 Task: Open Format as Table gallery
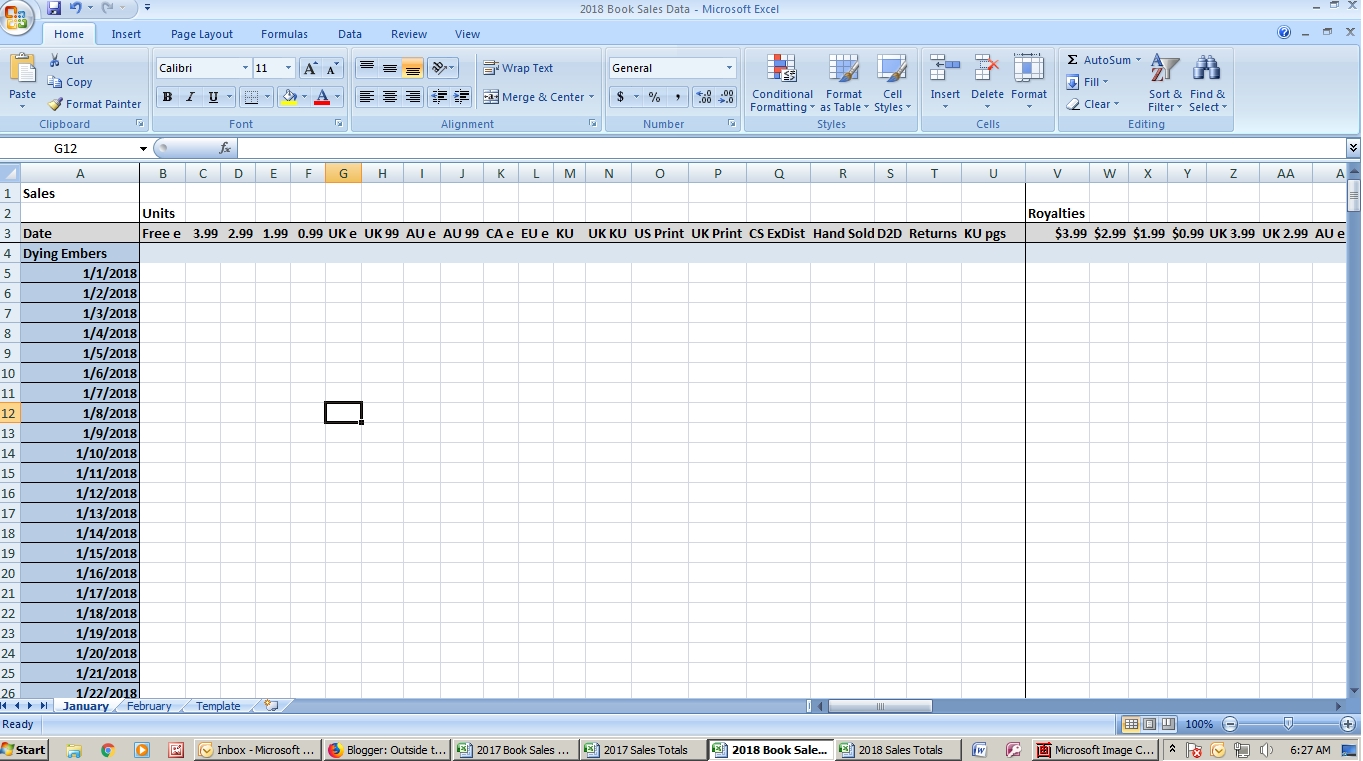click(x=844, y=83)
